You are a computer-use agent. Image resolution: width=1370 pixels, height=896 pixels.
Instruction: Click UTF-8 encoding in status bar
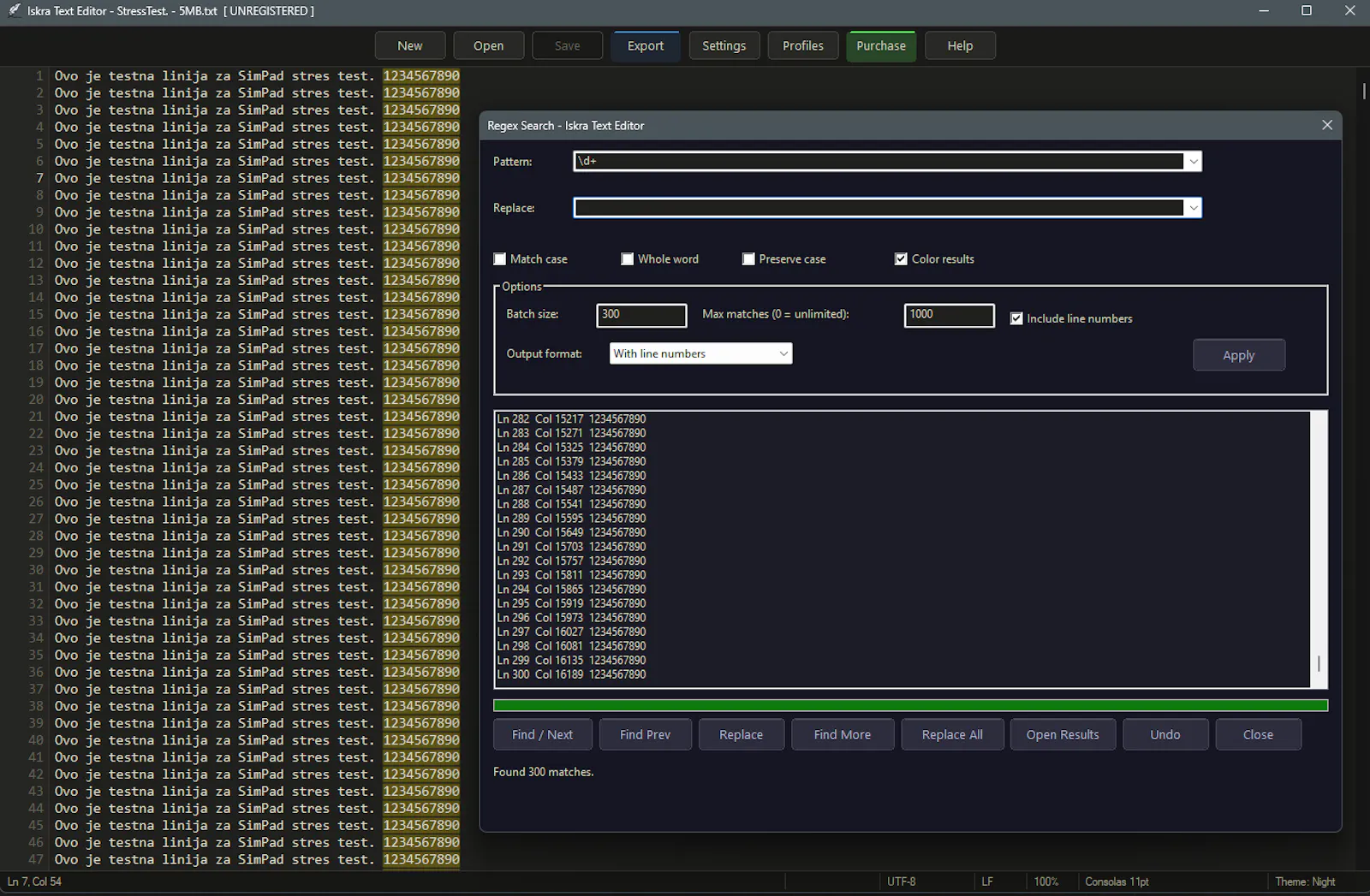pyautogui.click(x=902, y=881)
